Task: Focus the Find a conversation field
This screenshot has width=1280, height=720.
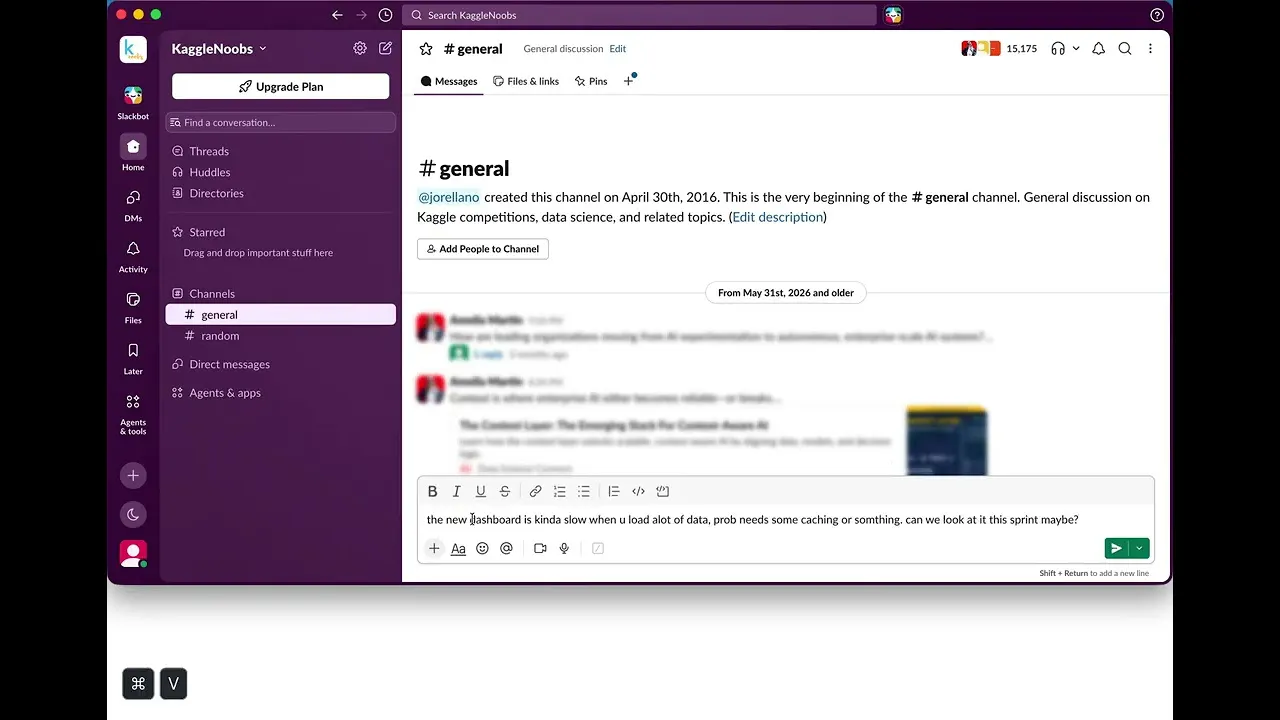Action: (281, 122)
